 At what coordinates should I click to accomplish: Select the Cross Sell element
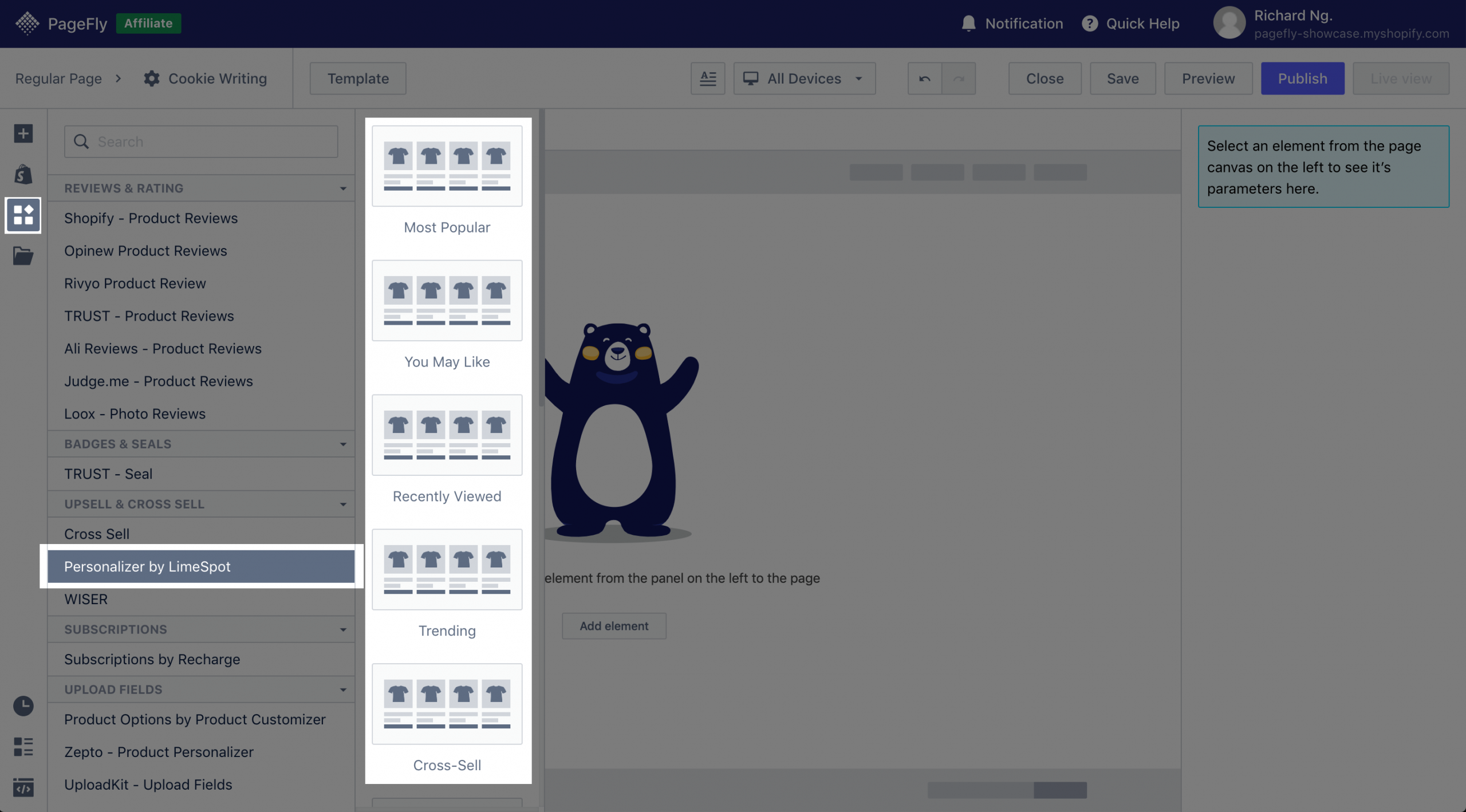[201, 534]
